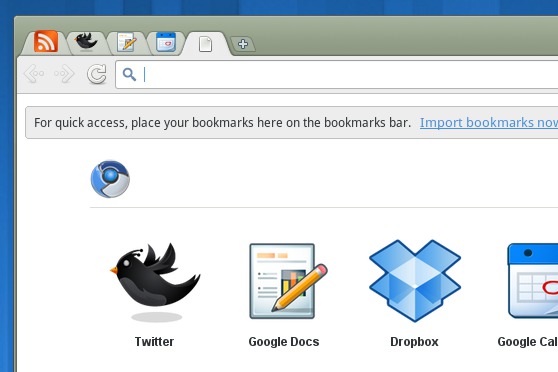Click the search magnifier in address bar
The width and height of the screenshot is (558, 372).
point(129,74)
